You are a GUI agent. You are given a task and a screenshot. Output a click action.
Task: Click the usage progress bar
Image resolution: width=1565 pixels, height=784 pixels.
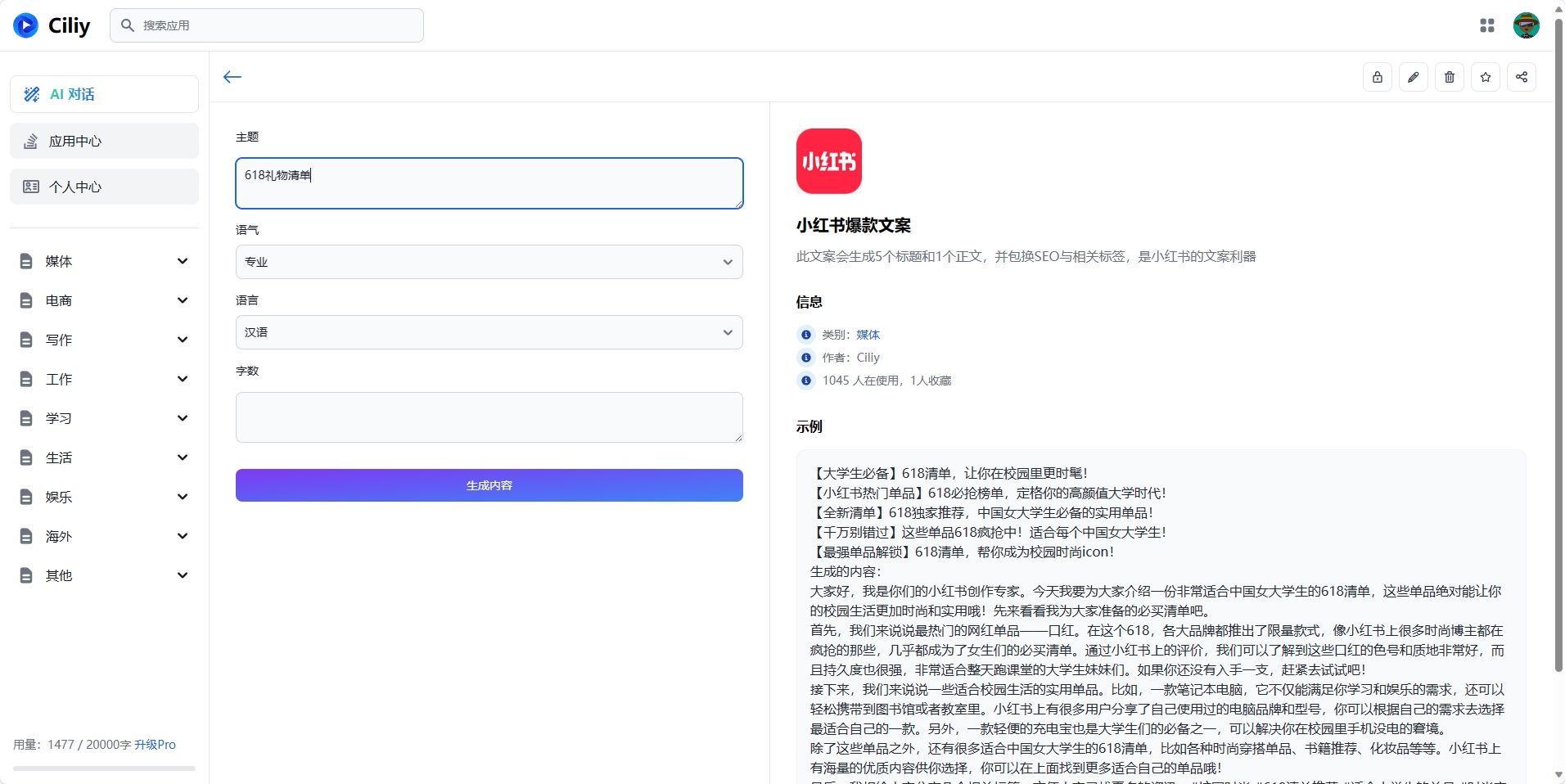pos(104,768)
